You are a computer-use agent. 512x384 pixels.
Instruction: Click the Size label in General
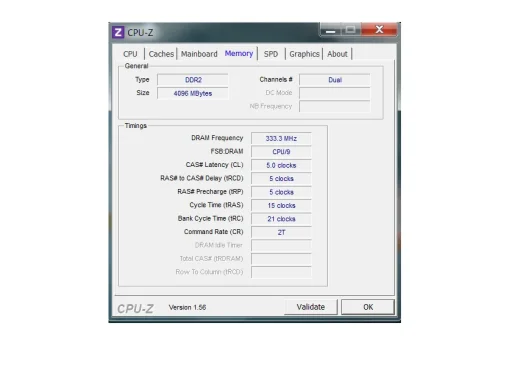pyautogui.click(x=143, y=93)
